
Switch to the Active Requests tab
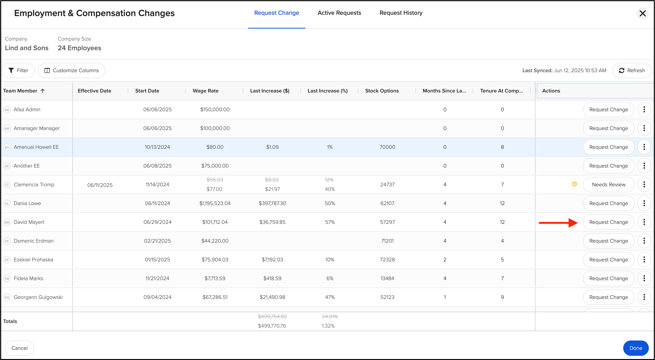tap(339, 13)
